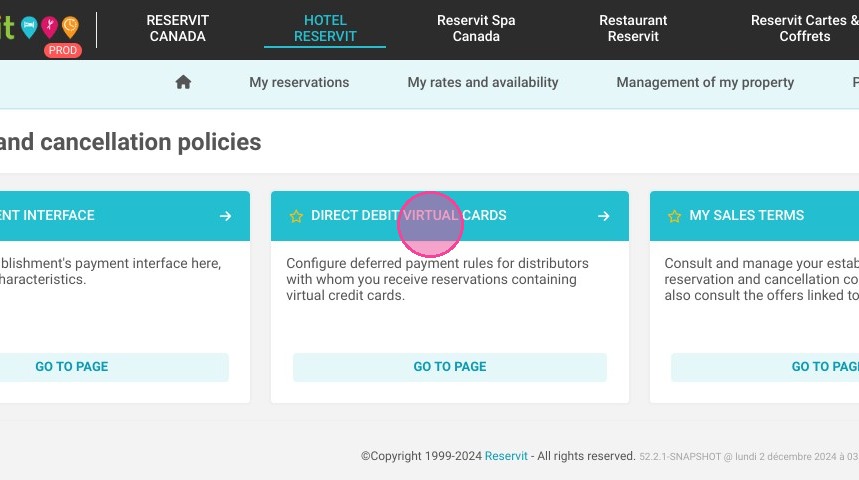859x480 pixels.
Task: Open Reservit Cartes & Coffrets tab
Action: (805, 28)
